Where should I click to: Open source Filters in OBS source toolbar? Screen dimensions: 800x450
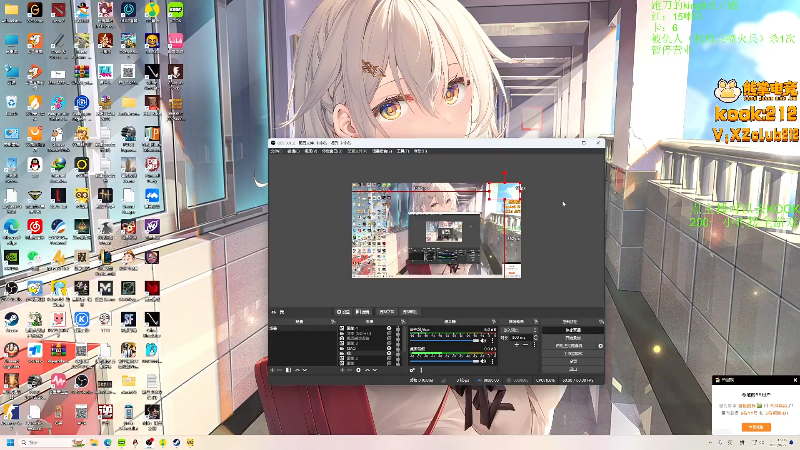[363, 312]
